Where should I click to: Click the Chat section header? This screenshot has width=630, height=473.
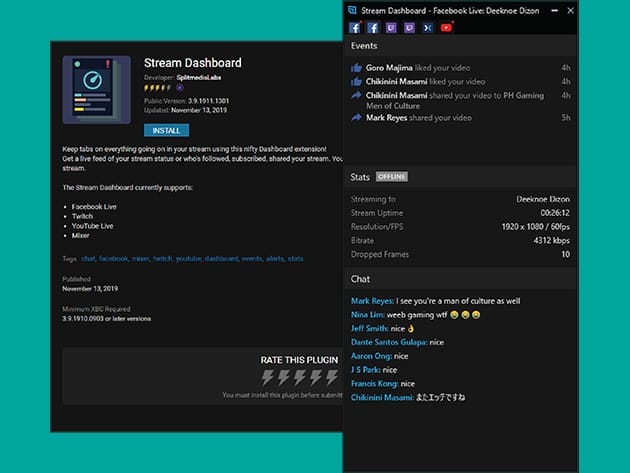tap(360, 279)
